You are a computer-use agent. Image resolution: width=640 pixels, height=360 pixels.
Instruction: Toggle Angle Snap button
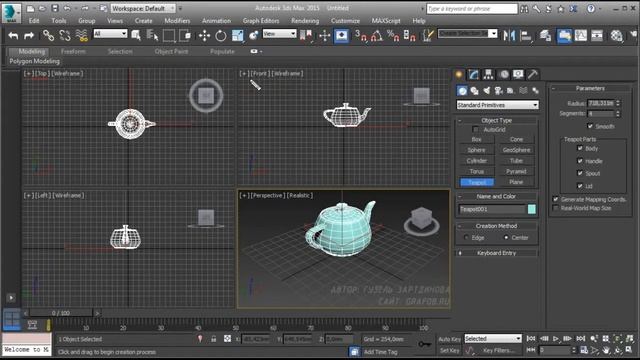pyautogui.click(x=377, y=36)
